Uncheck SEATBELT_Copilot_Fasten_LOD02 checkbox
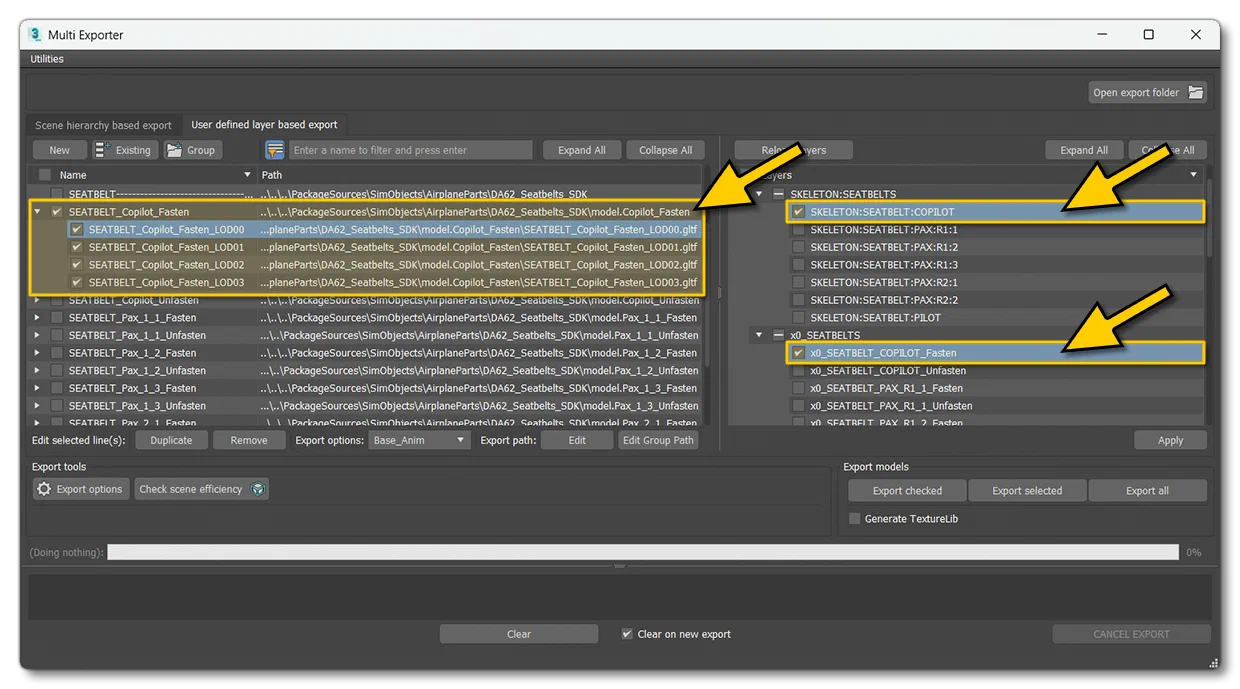Viewport: 1240px width, 689px height. [x=77, y=265]
